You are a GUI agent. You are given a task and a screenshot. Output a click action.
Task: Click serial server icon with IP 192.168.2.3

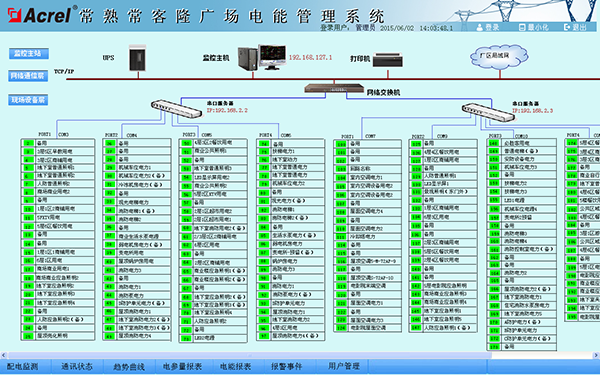pyautogui.click(x=488, y=112)
